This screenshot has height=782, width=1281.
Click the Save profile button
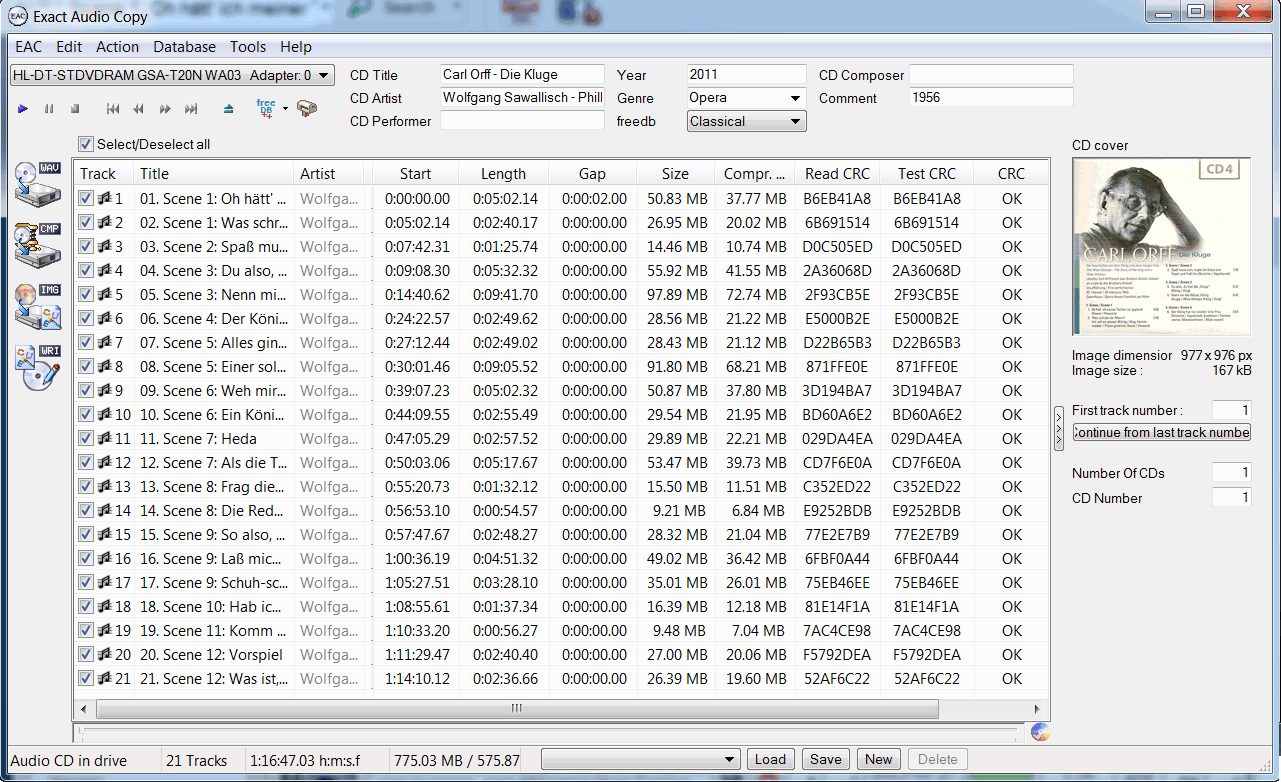click(825, 759)
